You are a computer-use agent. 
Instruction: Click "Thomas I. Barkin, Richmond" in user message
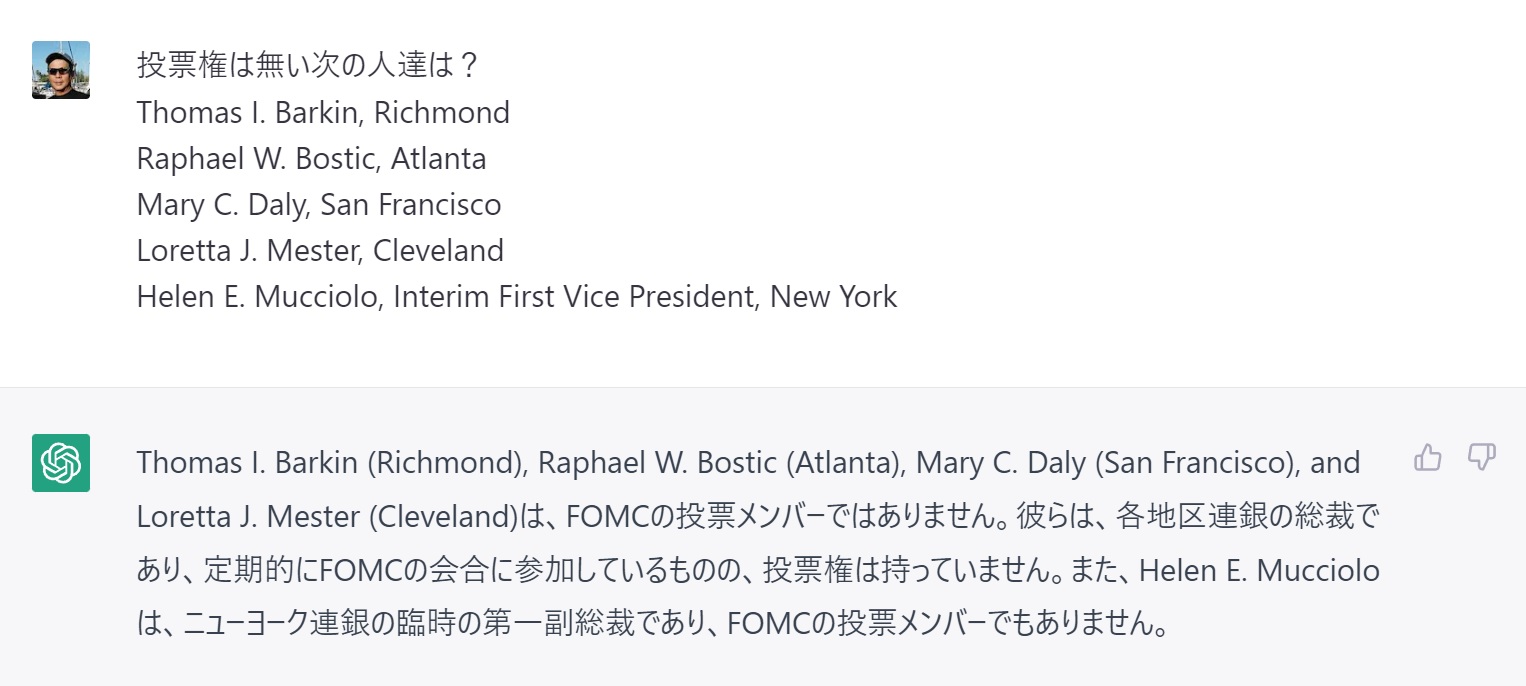(323, 112)
